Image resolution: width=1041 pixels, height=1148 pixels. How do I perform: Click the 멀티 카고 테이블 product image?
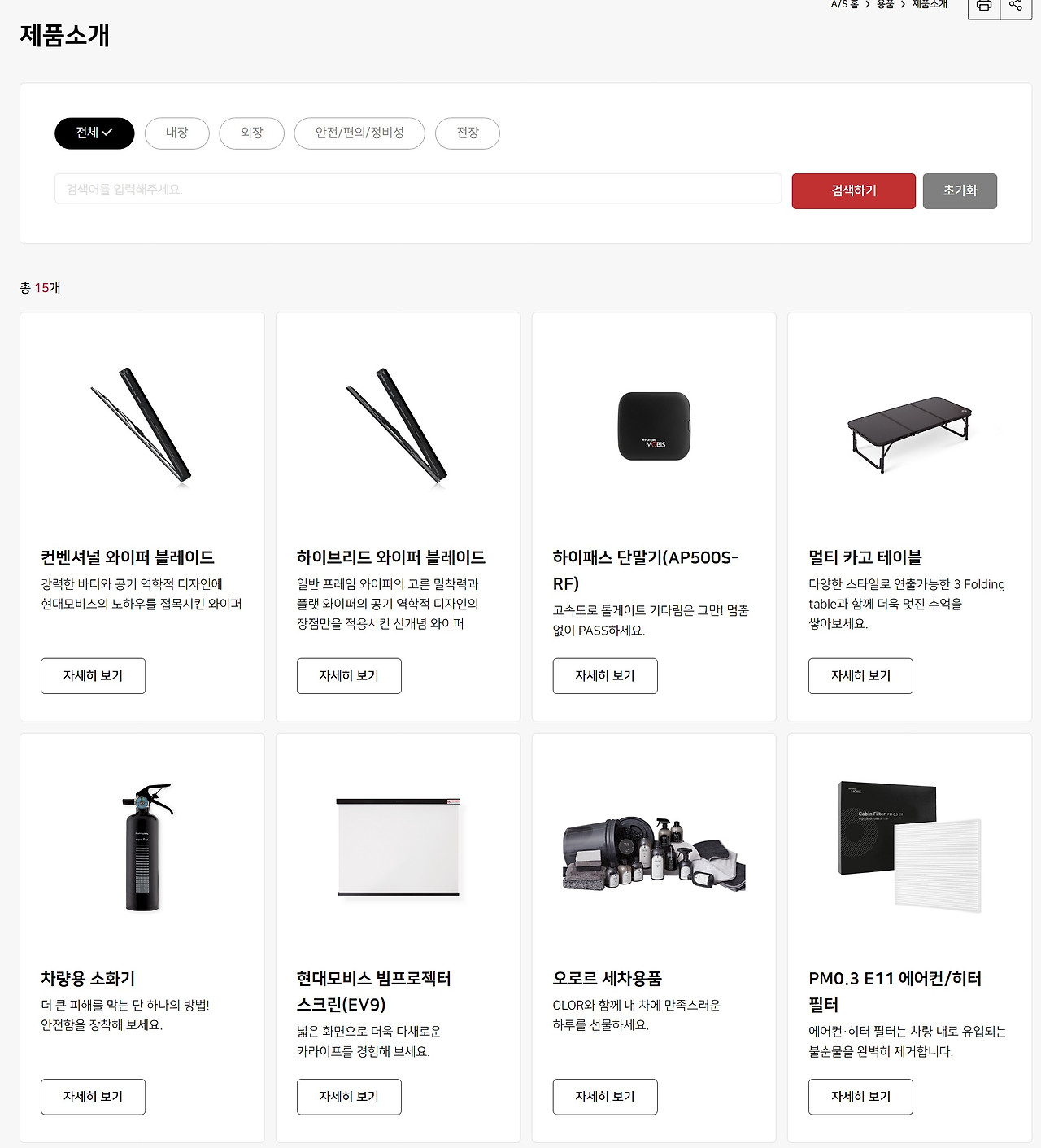click(910, 432)
